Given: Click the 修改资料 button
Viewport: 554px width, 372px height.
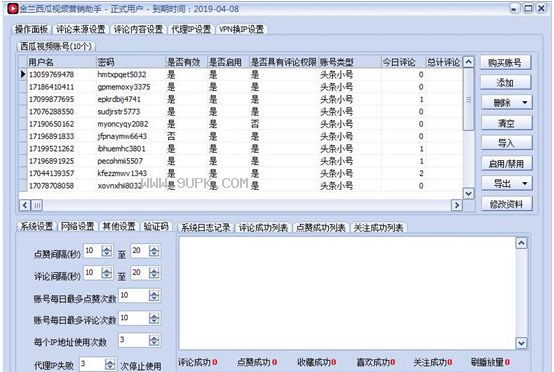Looking at the screenshot, I should pyautogui.click(x=506, y=204).
